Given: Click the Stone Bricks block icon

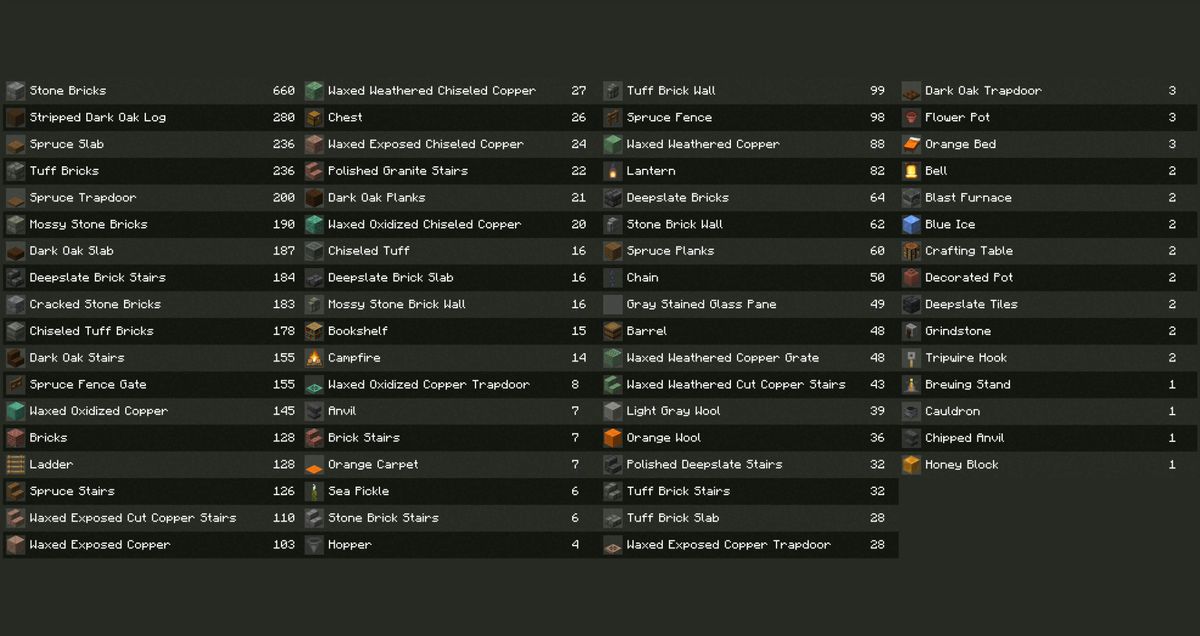Looking at the screenshot, I should [15, 91].
